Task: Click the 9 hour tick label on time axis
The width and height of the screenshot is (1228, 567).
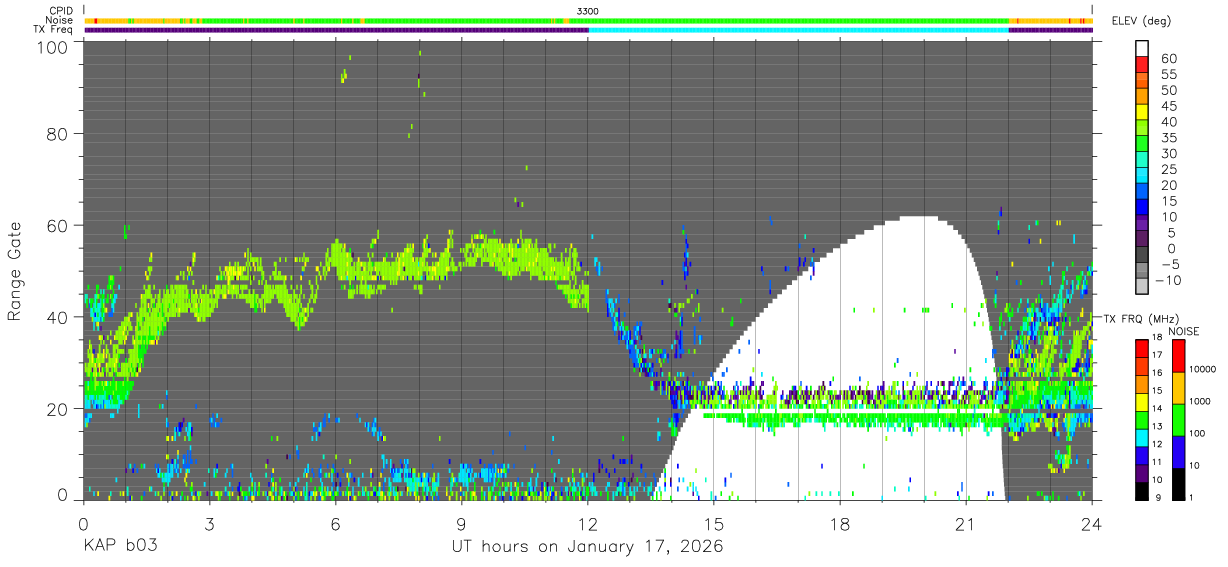Action: click(x=462, y=523)
